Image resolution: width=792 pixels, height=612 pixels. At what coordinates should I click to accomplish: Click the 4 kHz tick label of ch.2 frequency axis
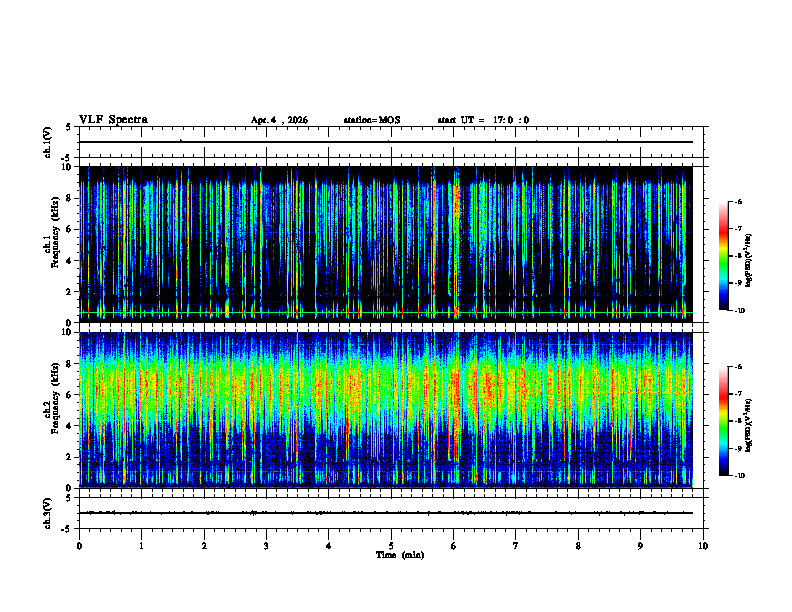70,426
